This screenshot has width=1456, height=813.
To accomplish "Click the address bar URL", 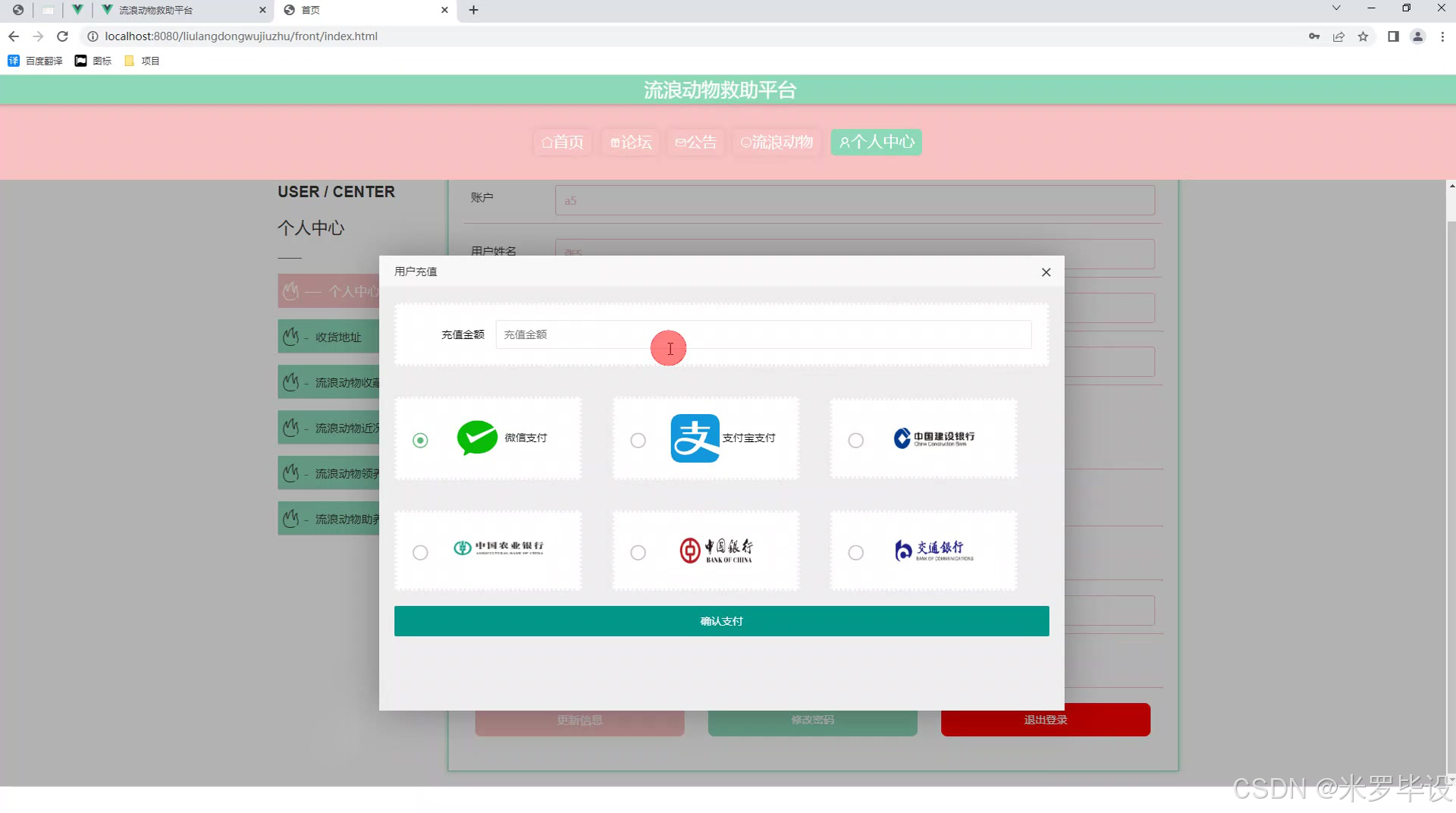I will (x=241, y=36).
